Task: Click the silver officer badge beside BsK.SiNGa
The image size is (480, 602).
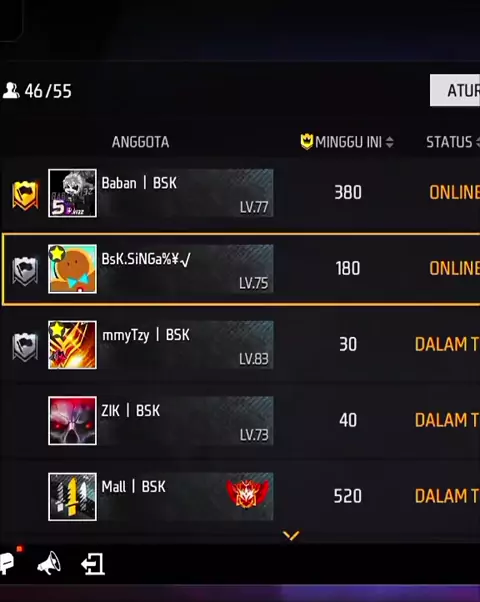Action: point(25,271)
